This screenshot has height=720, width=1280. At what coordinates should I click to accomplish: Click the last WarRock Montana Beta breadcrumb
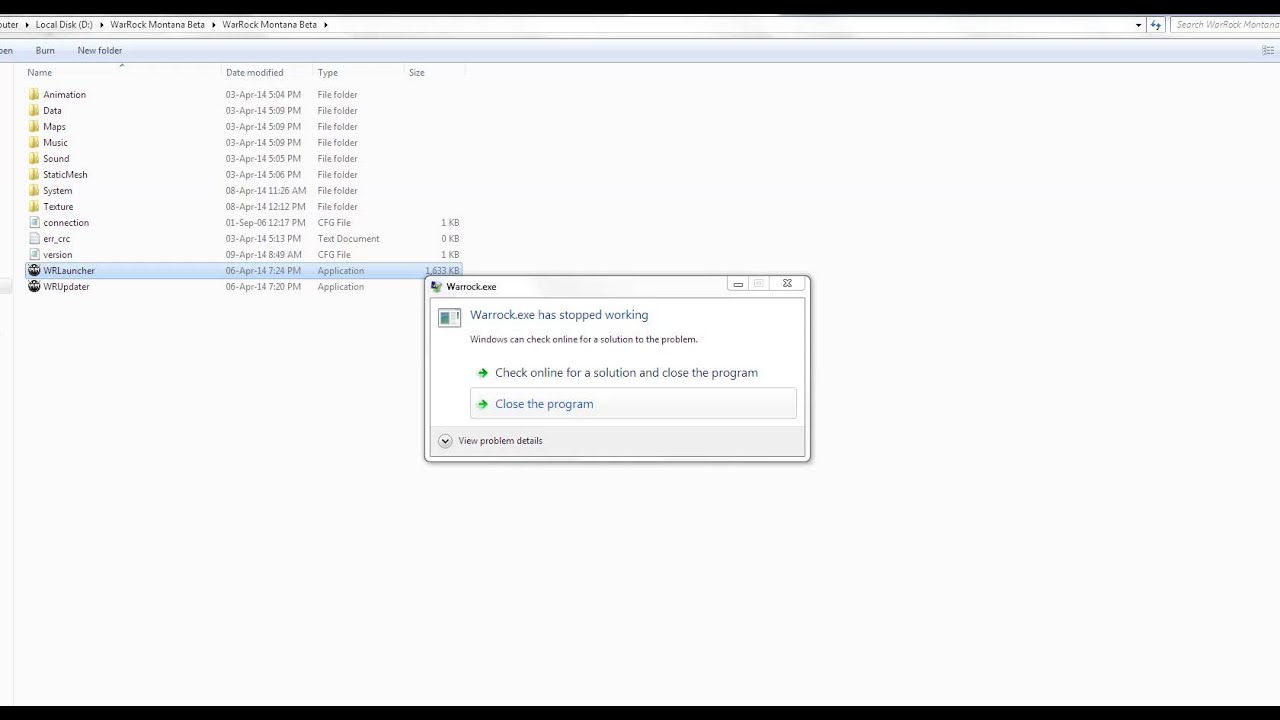point(269,25)
